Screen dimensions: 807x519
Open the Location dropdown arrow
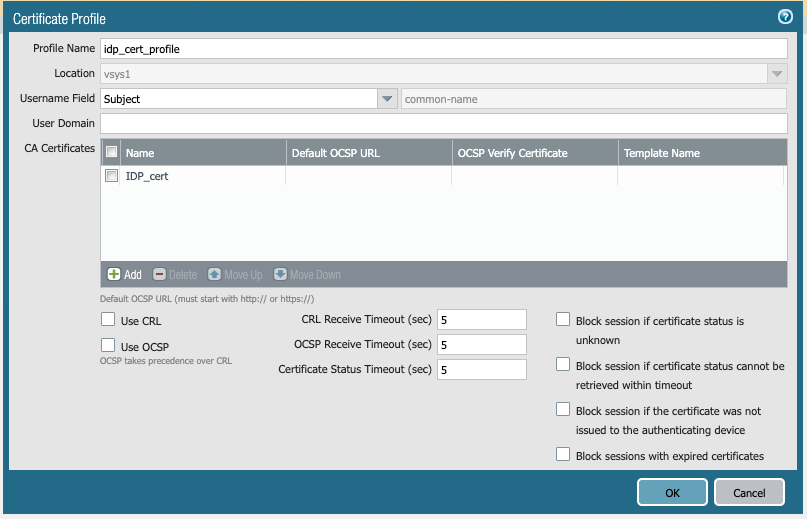(x=777, y=74)
